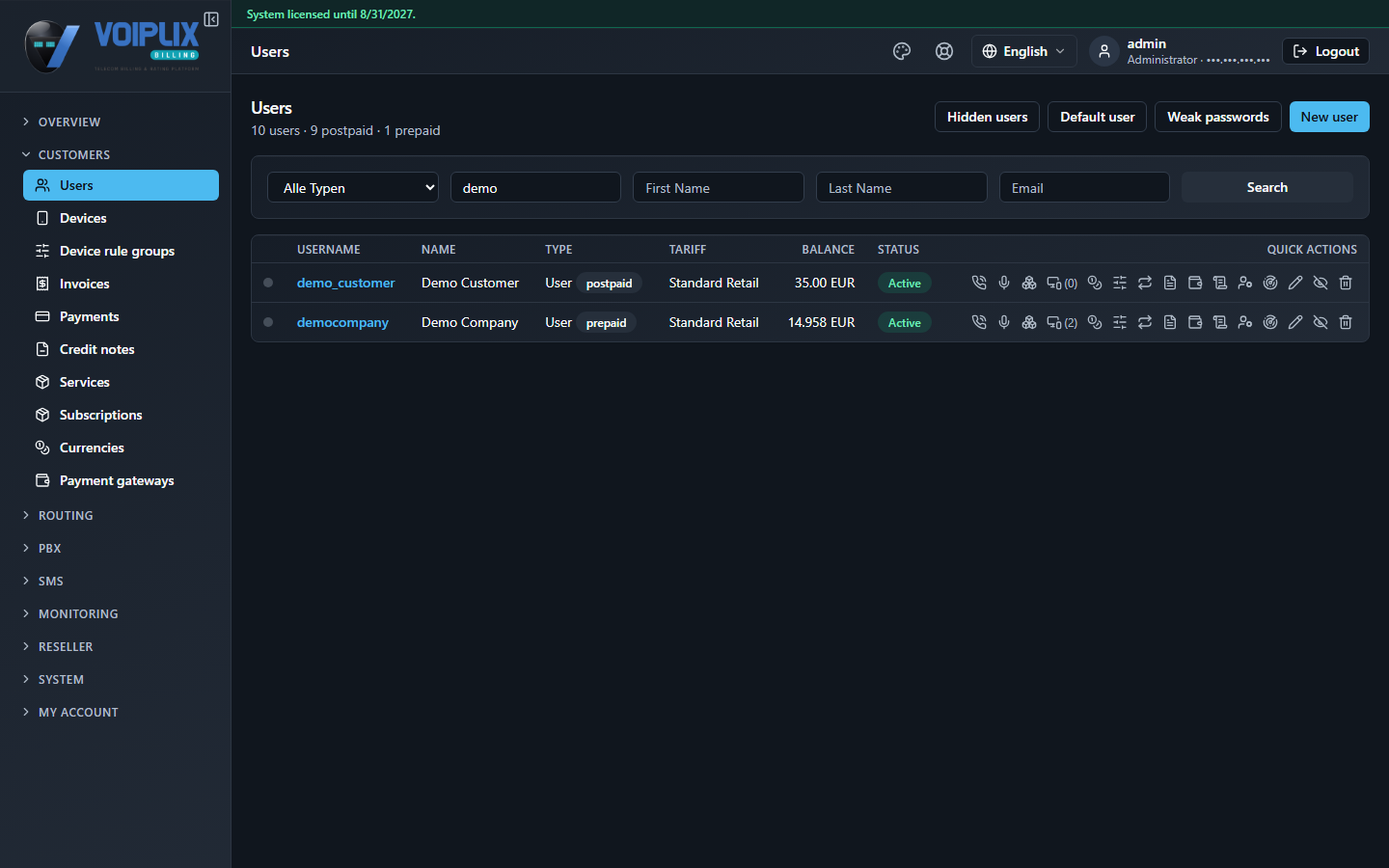The height and width of the screenshot is (868, 1389).
Task: Open the document invoice icon for democompany
Action: tap(1170, 322)
